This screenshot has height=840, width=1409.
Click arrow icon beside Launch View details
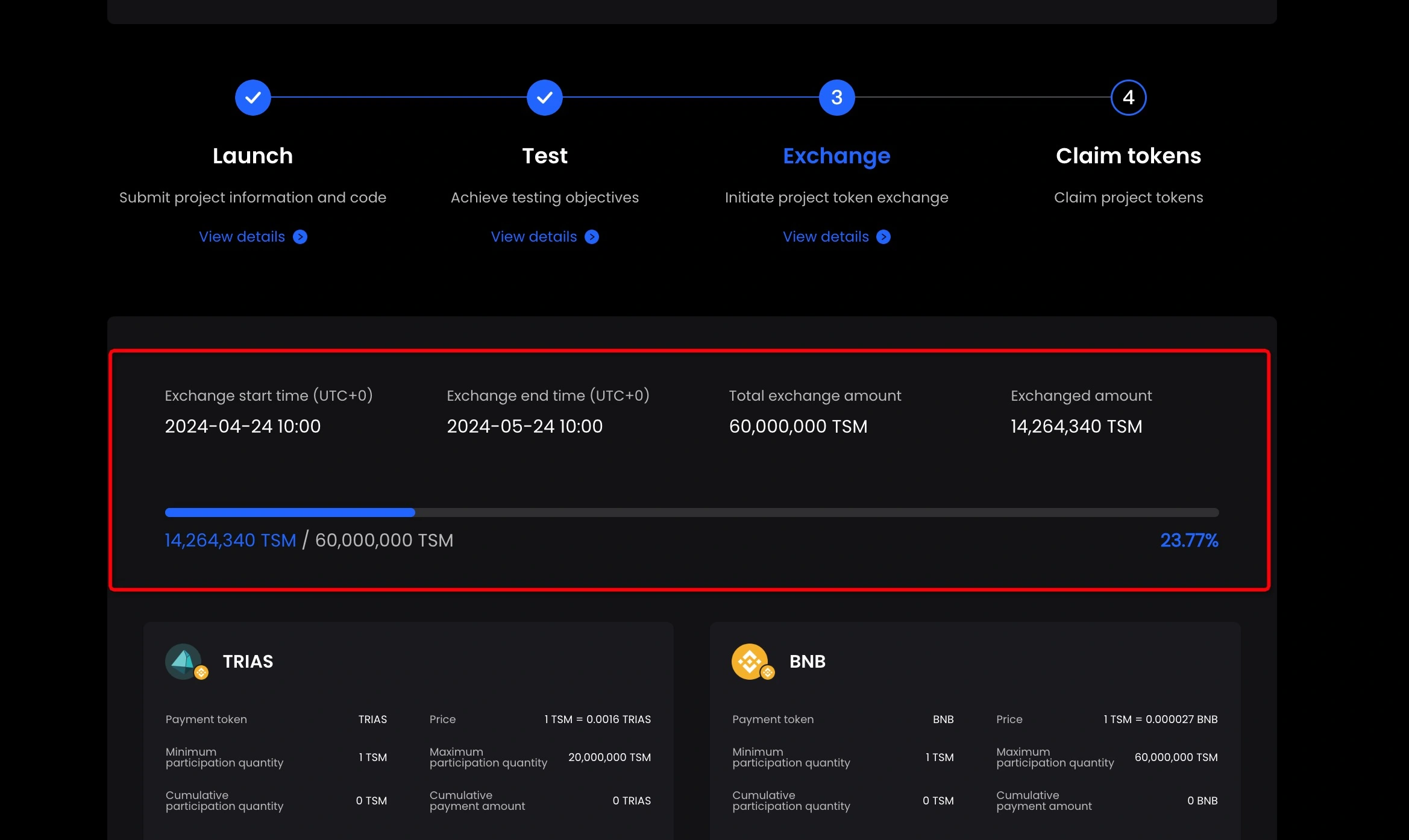[x=300, y=237]
